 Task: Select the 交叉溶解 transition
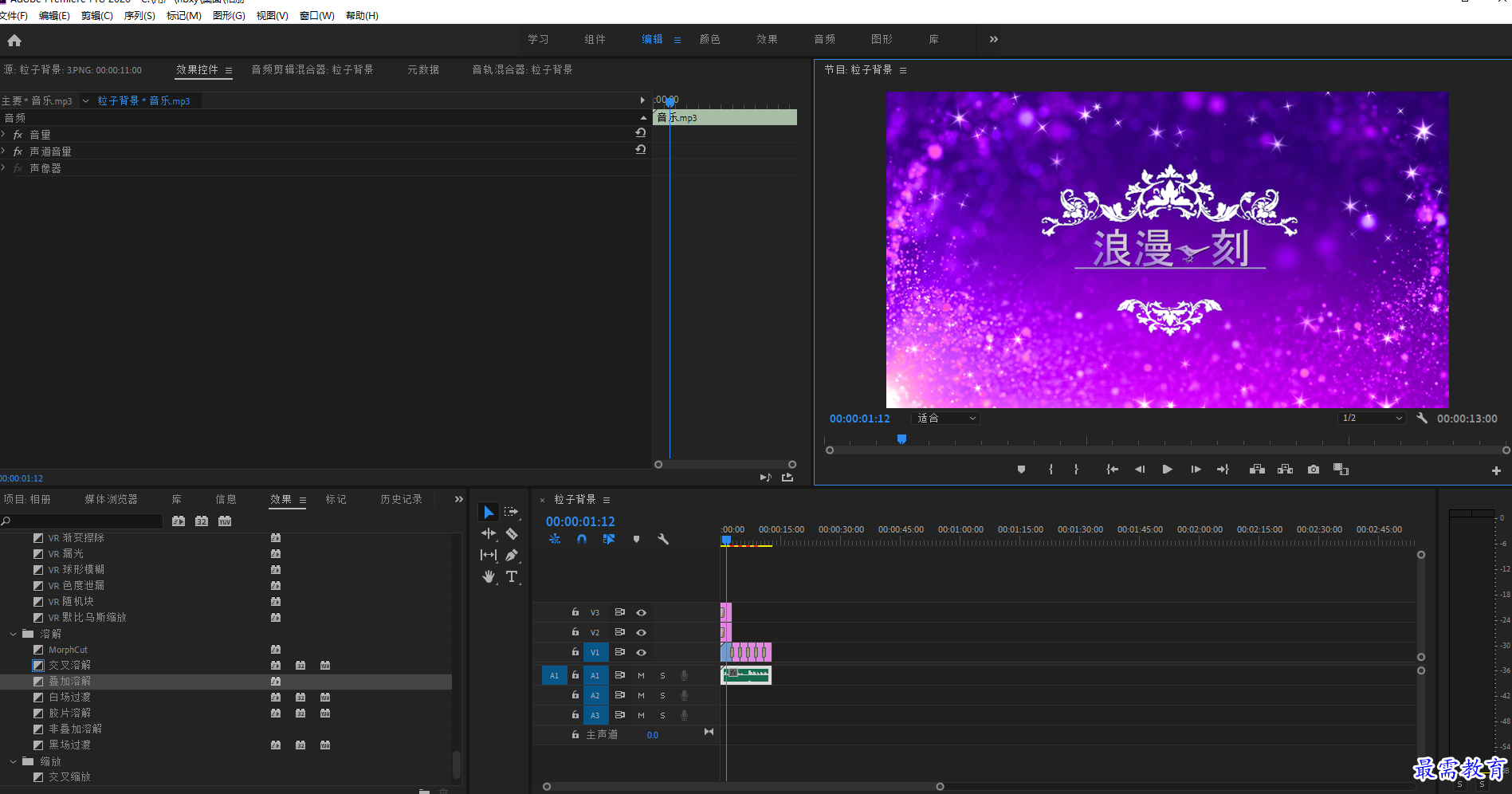click(x=69, y=665)
